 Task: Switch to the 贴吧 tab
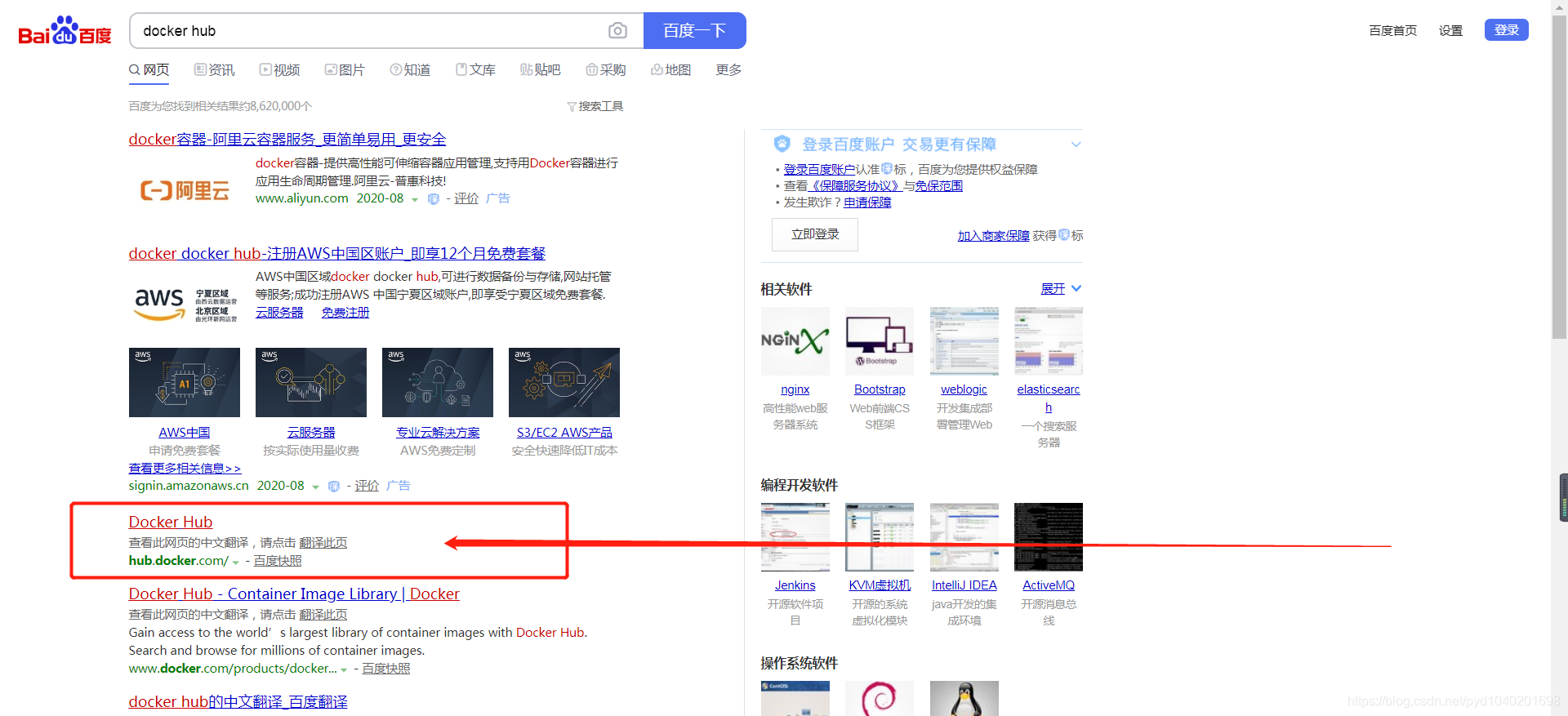click(x=541, y=70)
